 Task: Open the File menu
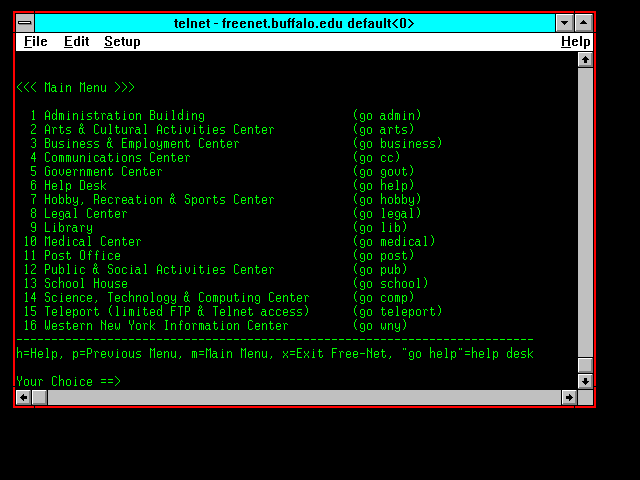coord(35,42)
